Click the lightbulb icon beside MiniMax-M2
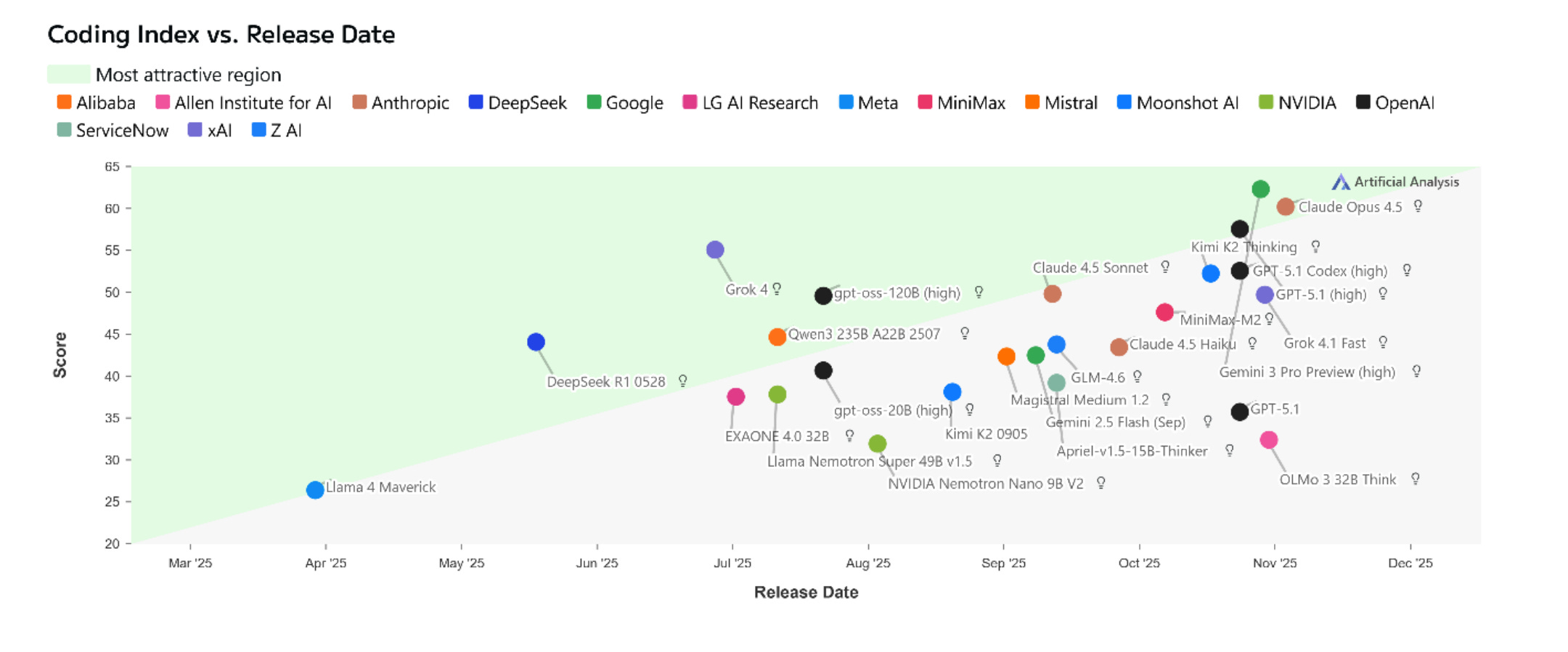 click(x=1269, y=319)
